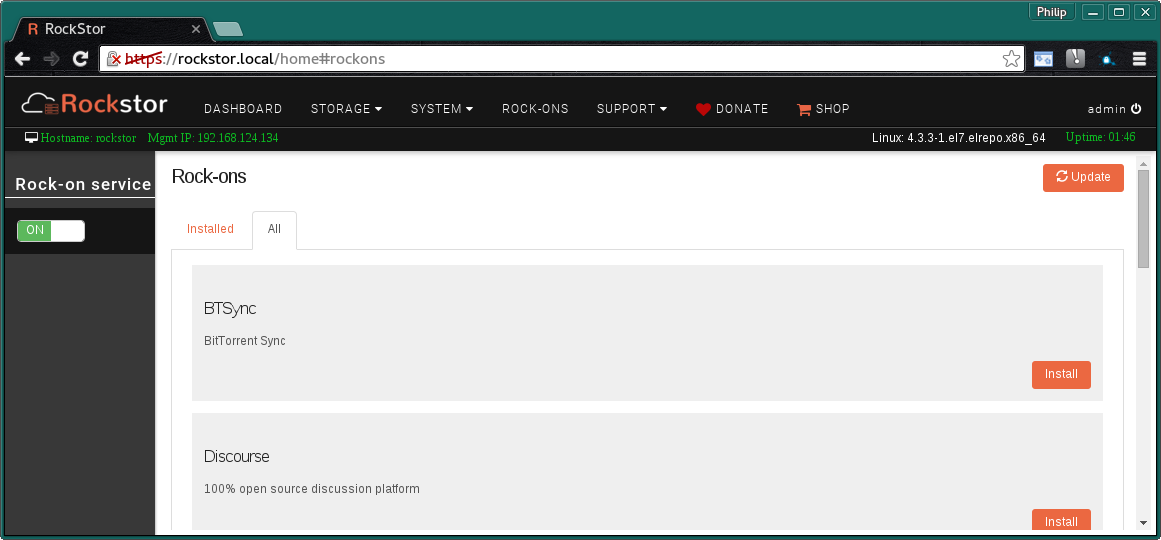Open the Chrome hamburger menu
1161x540 pixels.
[1140, 59]
